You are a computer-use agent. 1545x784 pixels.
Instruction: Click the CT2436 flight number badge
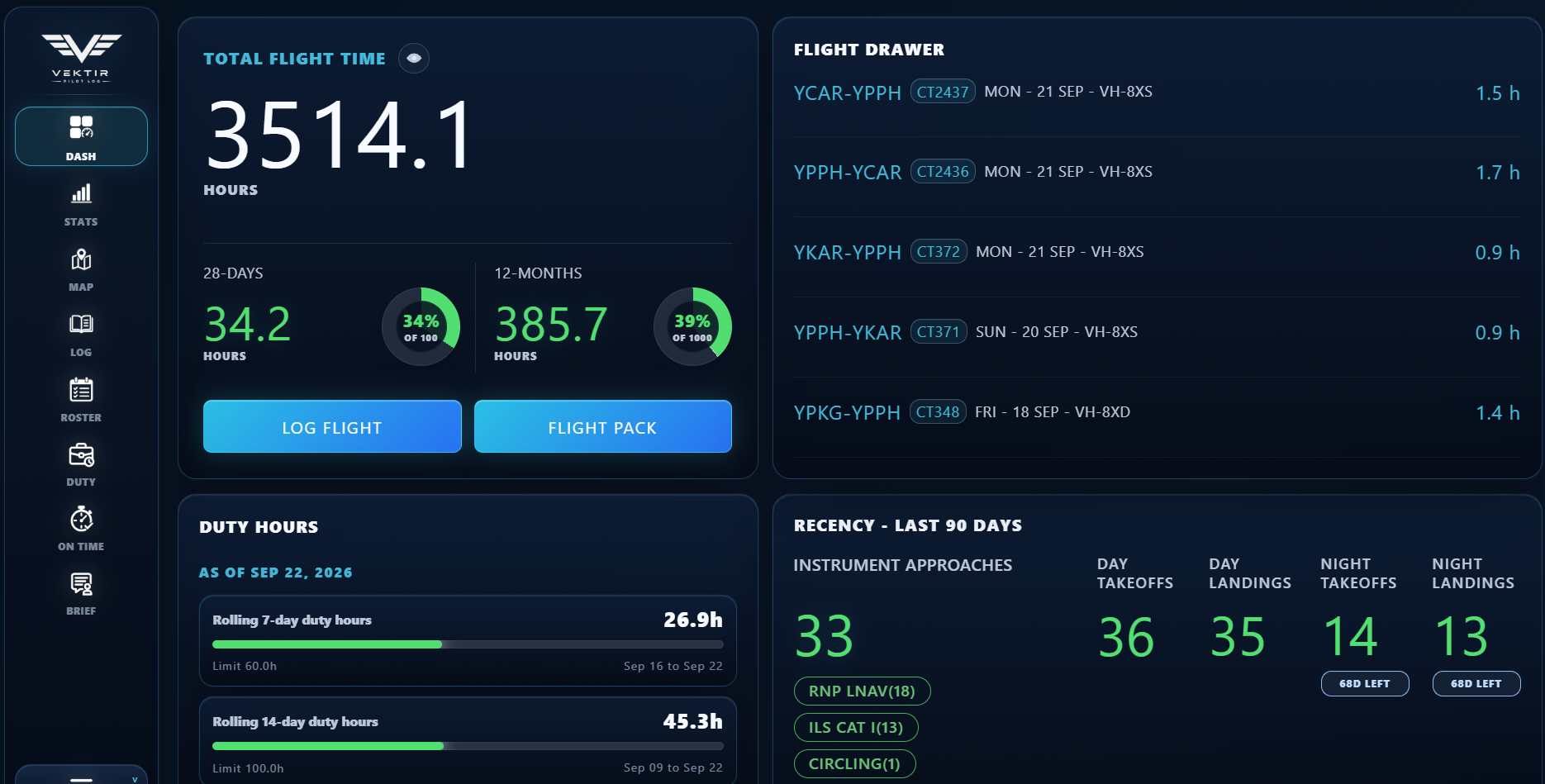943,172
